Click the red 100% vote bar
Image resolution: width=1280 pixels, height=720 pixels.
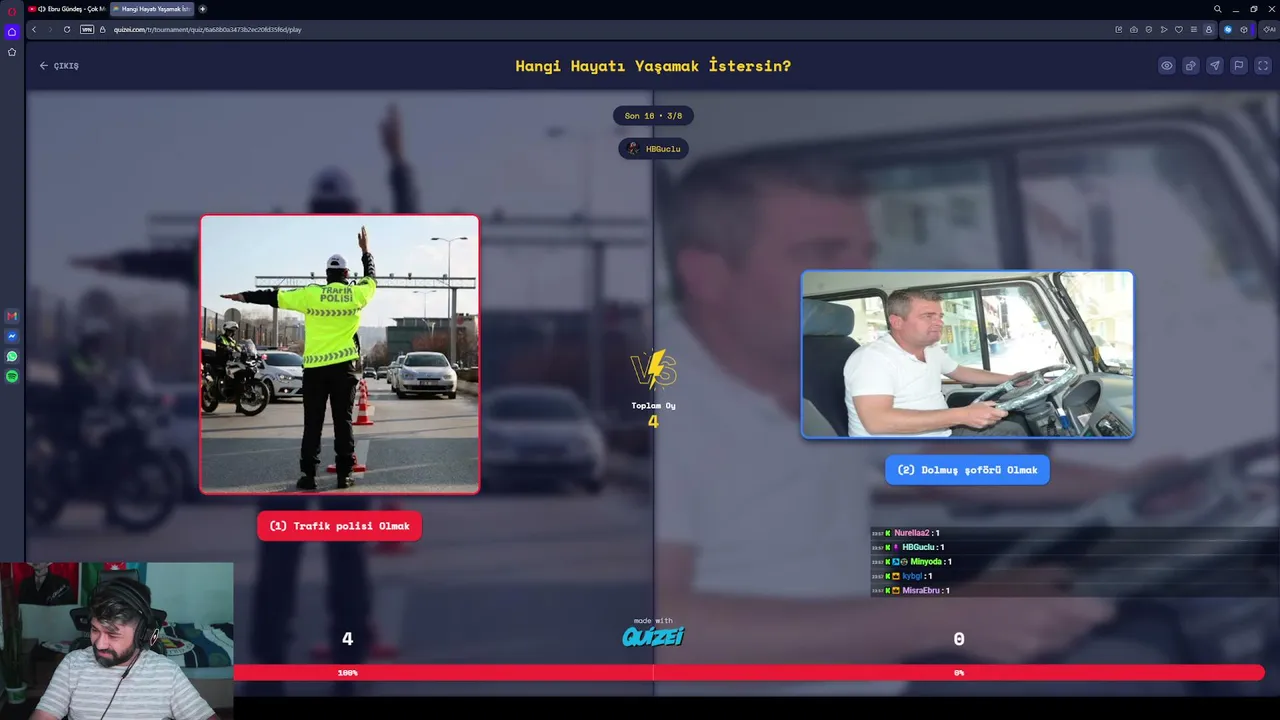[x=749, y=673]
